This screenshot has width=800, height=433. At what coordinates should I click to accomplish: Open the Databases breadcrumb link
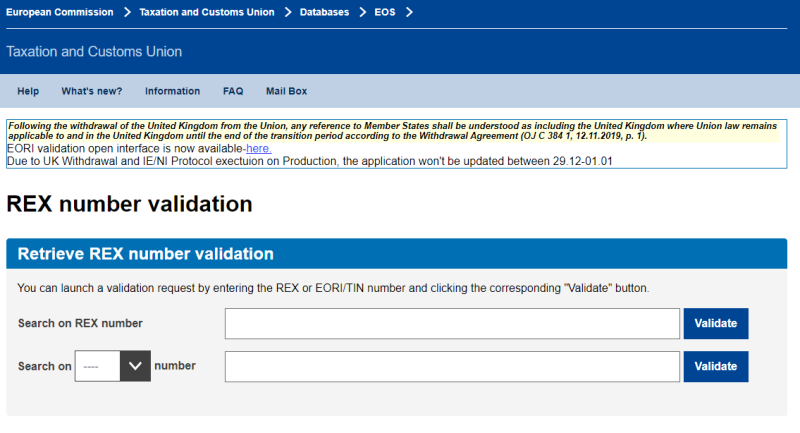324,12
